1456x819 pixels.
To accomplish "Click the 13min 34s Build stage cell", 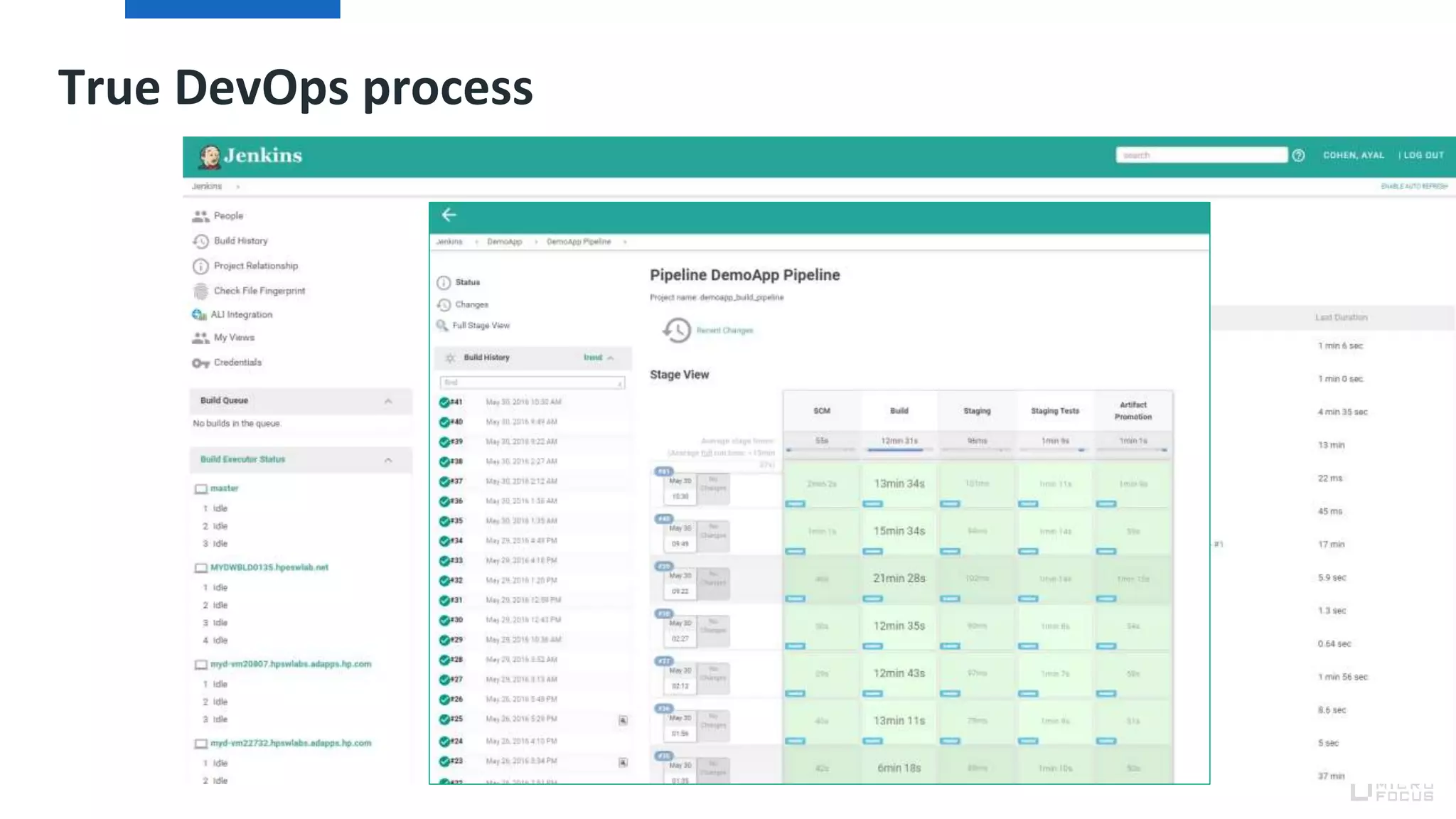I will (x=899, y=484).
